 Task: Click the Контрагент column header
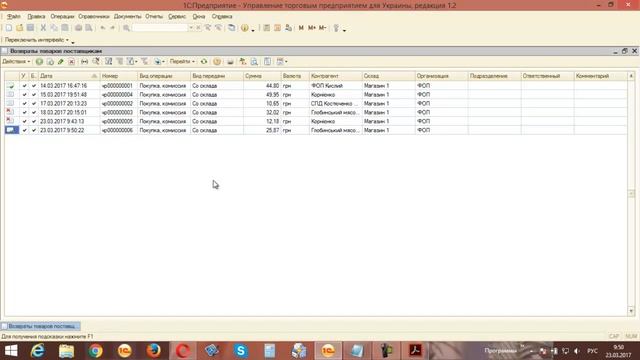336,76
